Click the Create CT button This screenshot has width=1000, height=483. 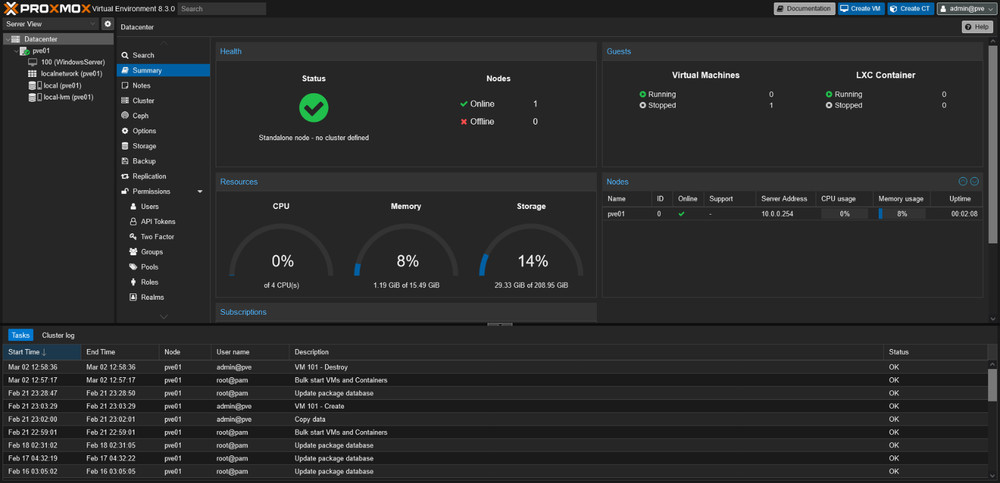pyautogui.click(x=910, y=9)
